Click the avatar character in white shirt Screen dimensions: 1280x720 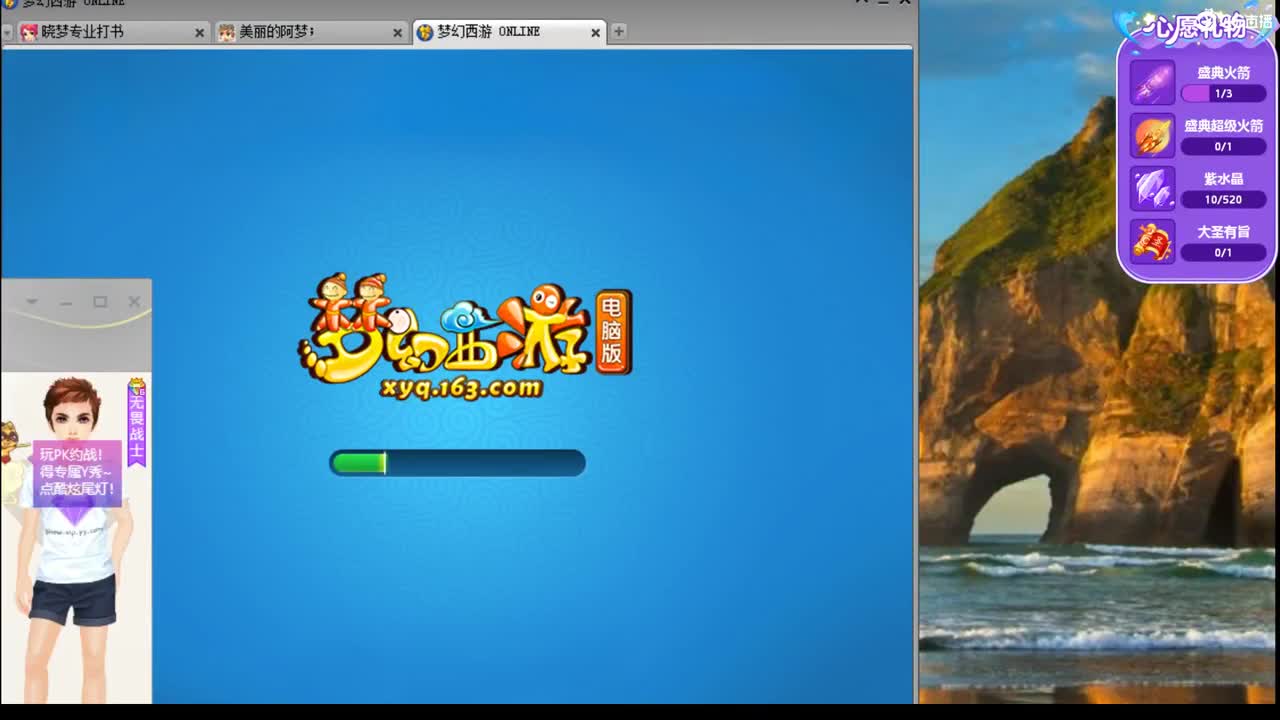pyautogui.click(x=75, y=540)
